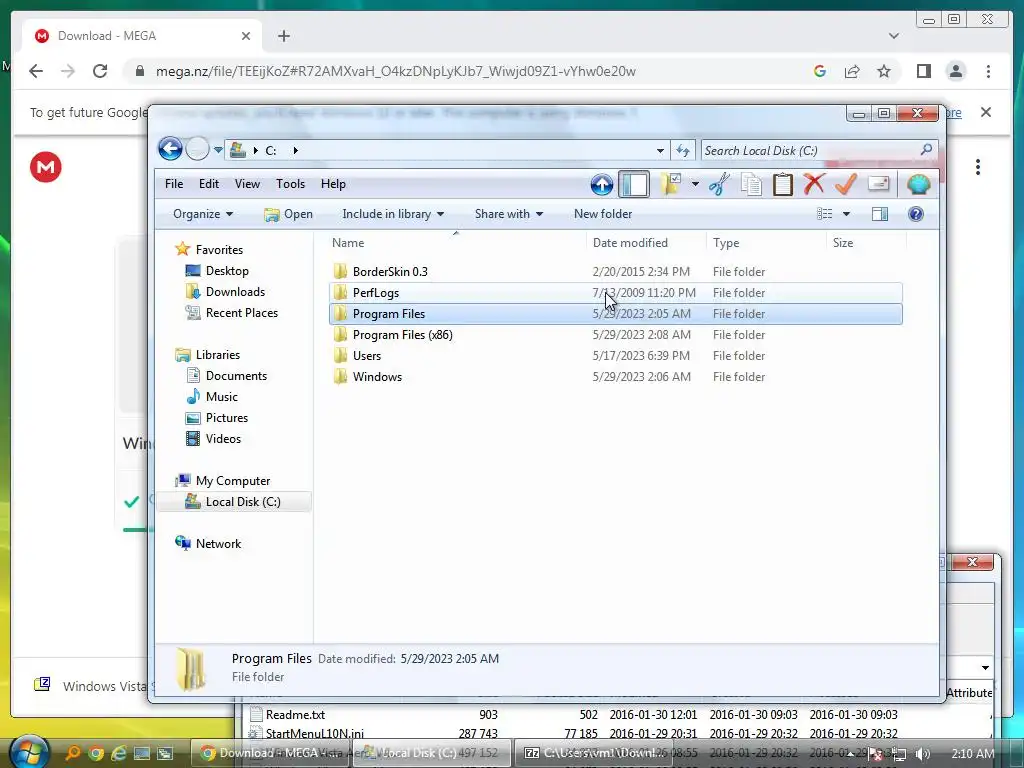
Task: Click the New folder button
Action: [x=603, y=214]
